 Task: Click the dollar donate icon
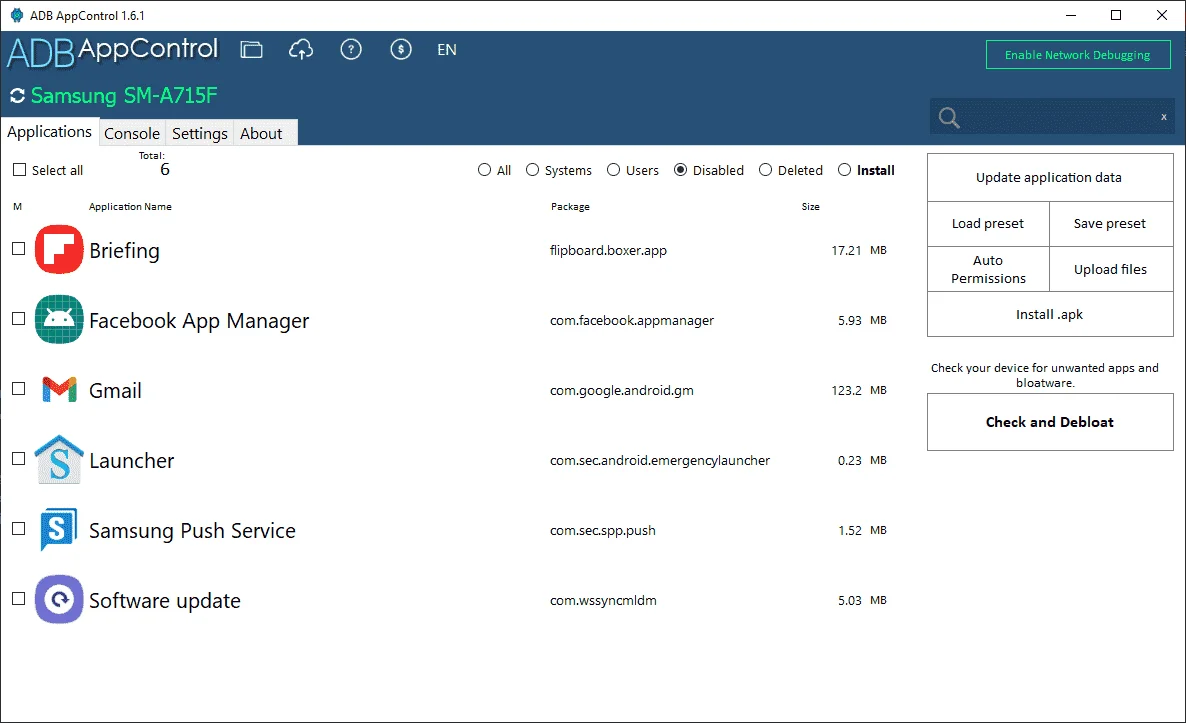[401, 50]
